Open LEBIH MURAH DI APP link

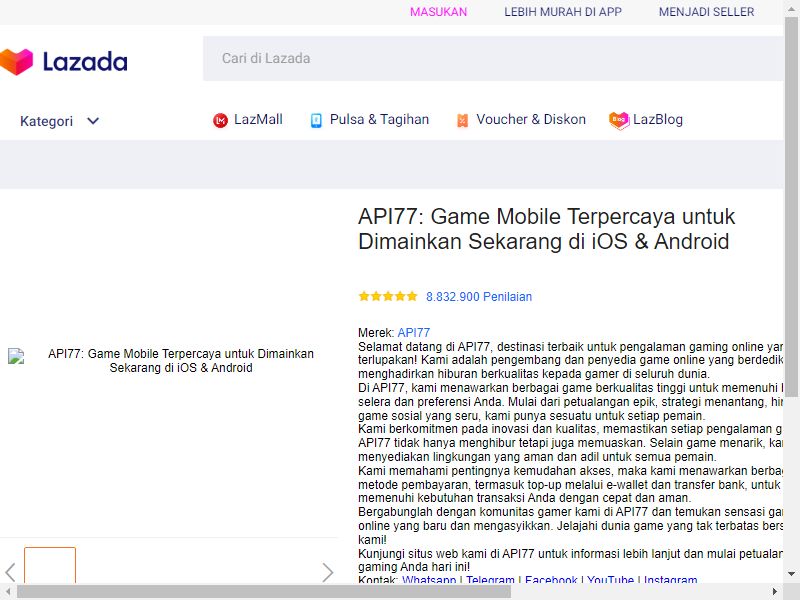point(563,12)
